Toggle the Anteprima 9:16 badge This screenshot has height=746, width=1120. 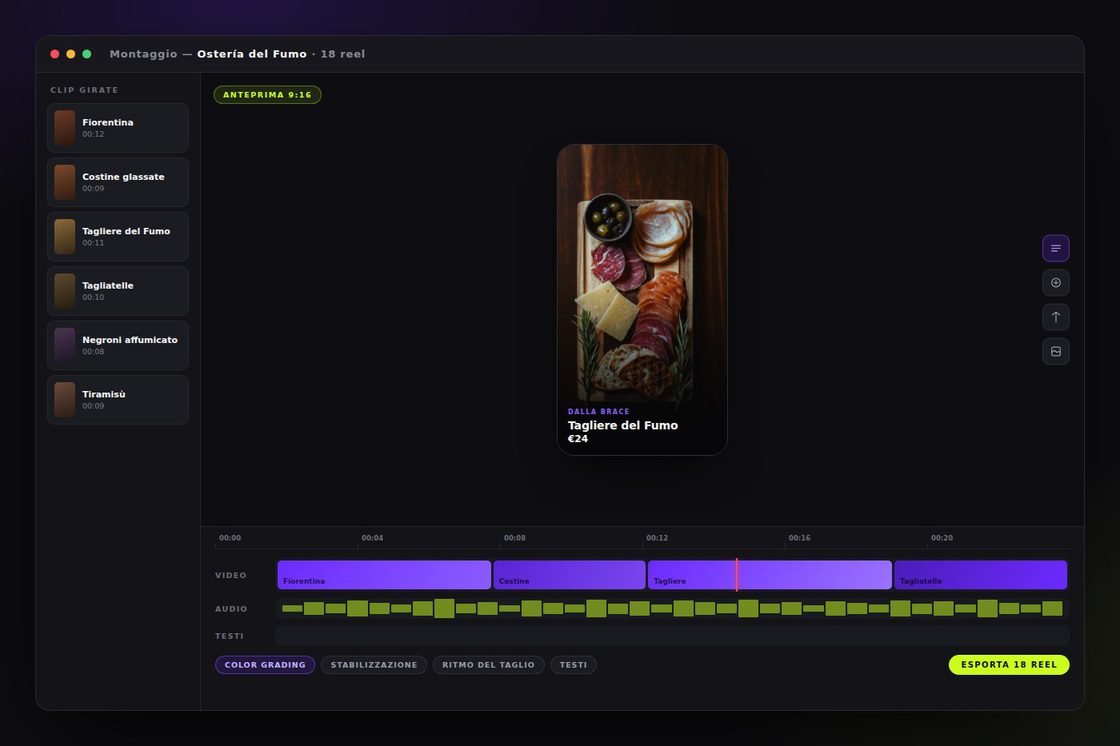(x=267, y=94)
